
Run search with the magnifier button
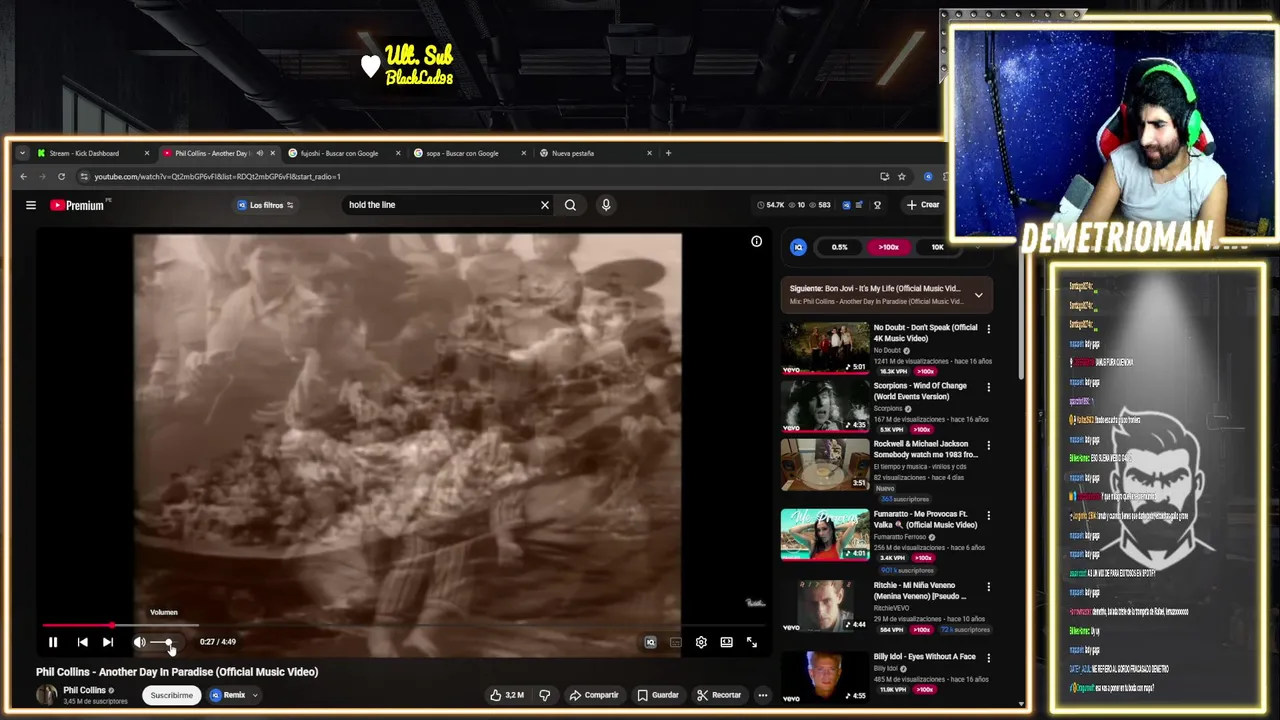pos(570,205)
